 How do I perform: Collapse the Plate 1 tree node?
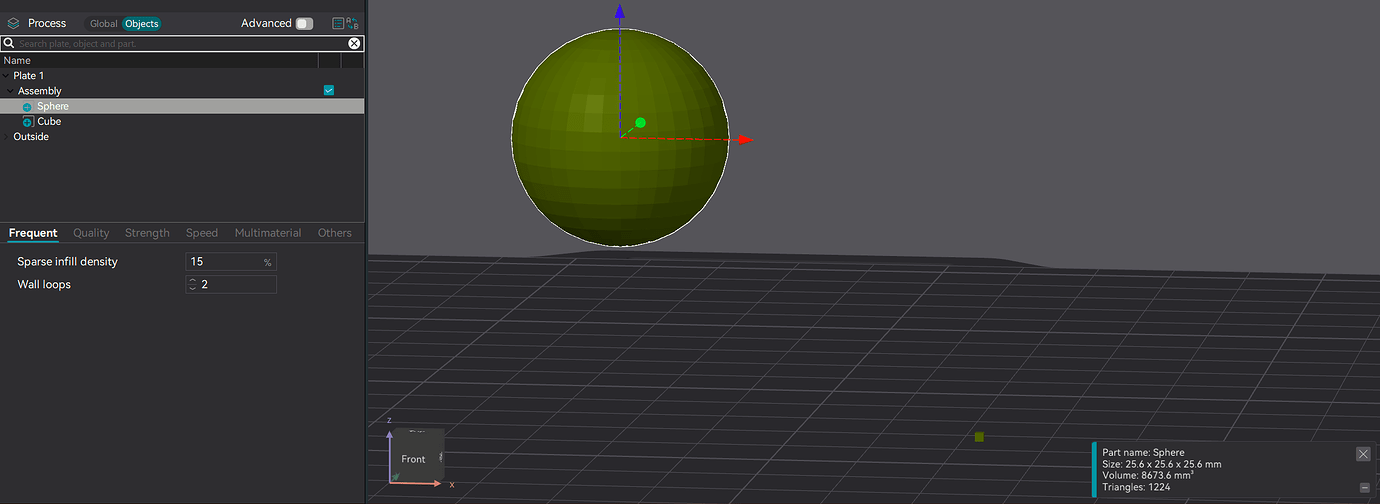5,76
